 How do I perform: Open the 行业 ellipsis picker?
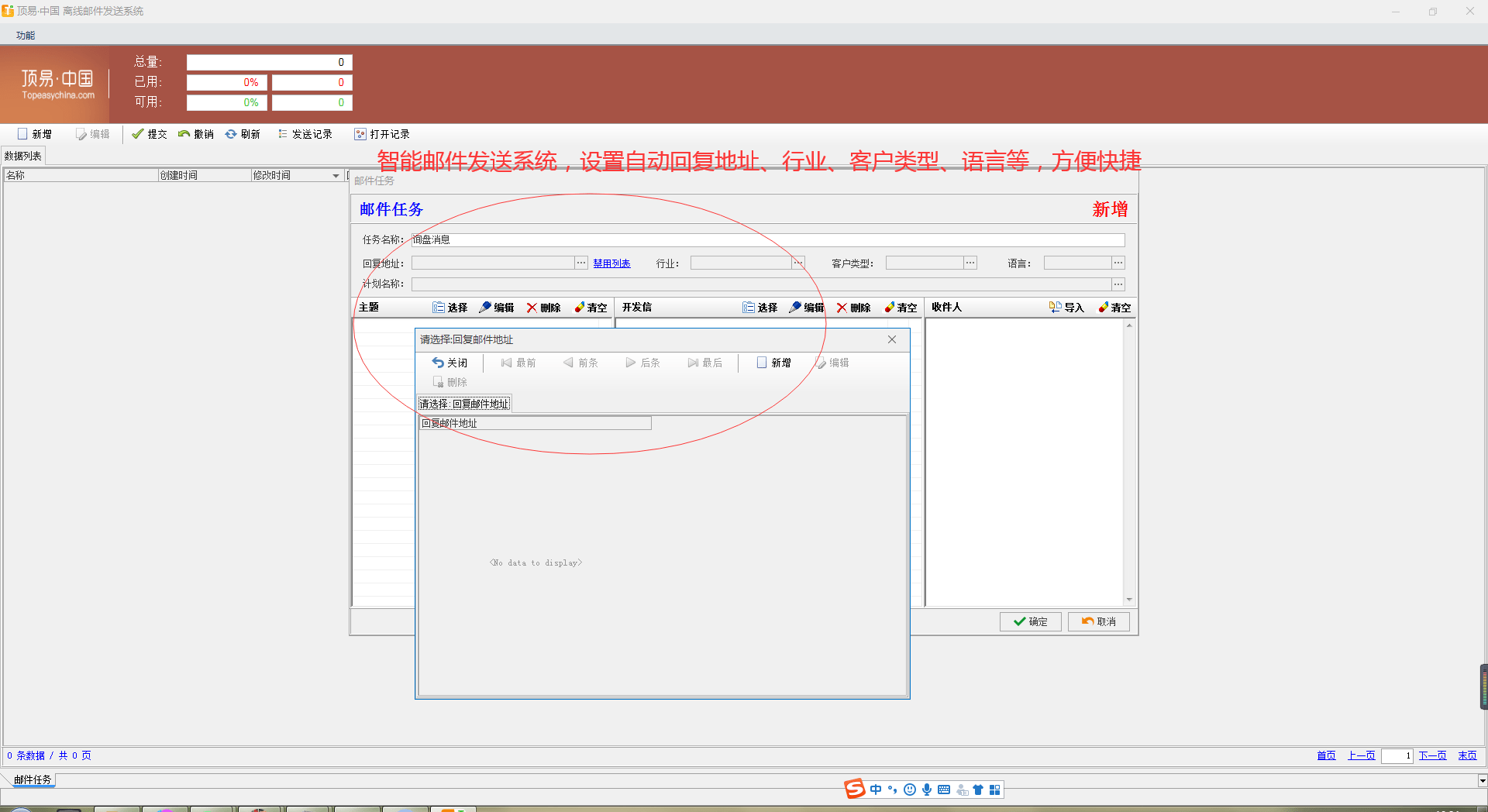(x=798, y=263)
